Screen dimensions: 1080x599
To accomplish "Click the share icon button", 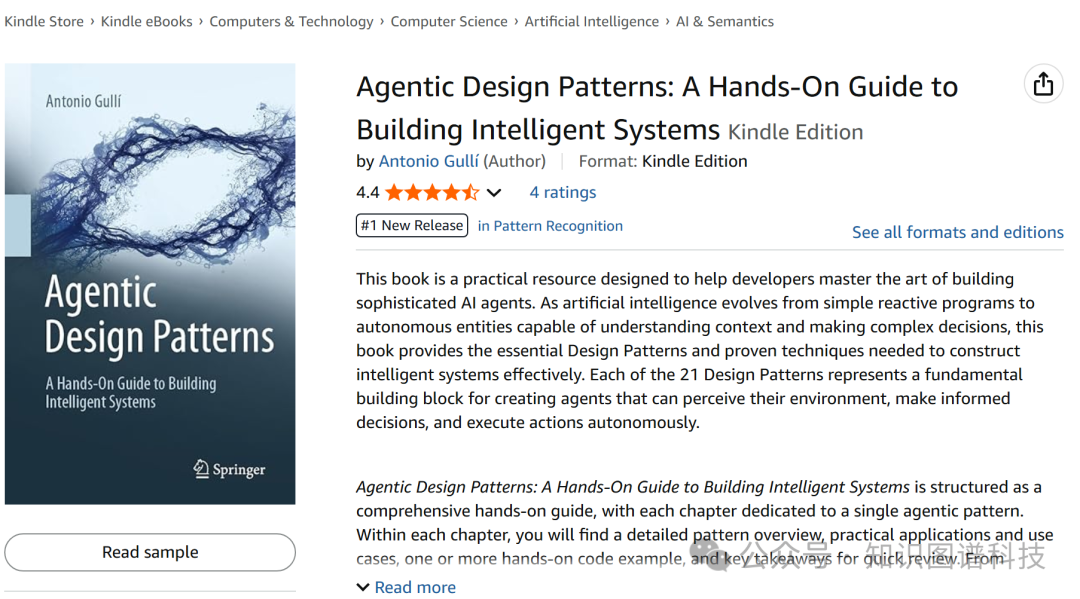I will [1043, 84].
